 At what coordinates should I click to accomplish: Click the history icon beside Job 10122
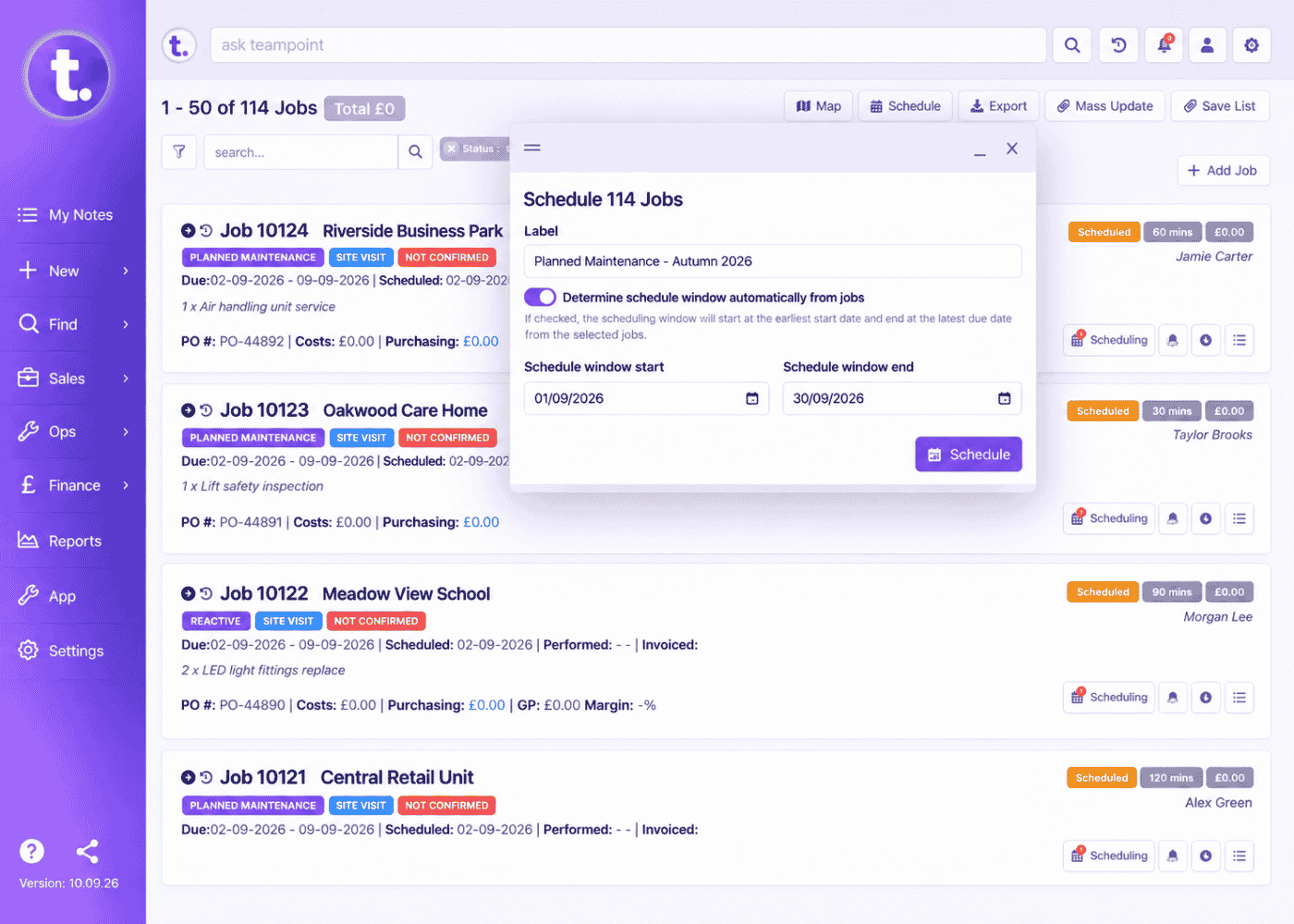point(206,594)
